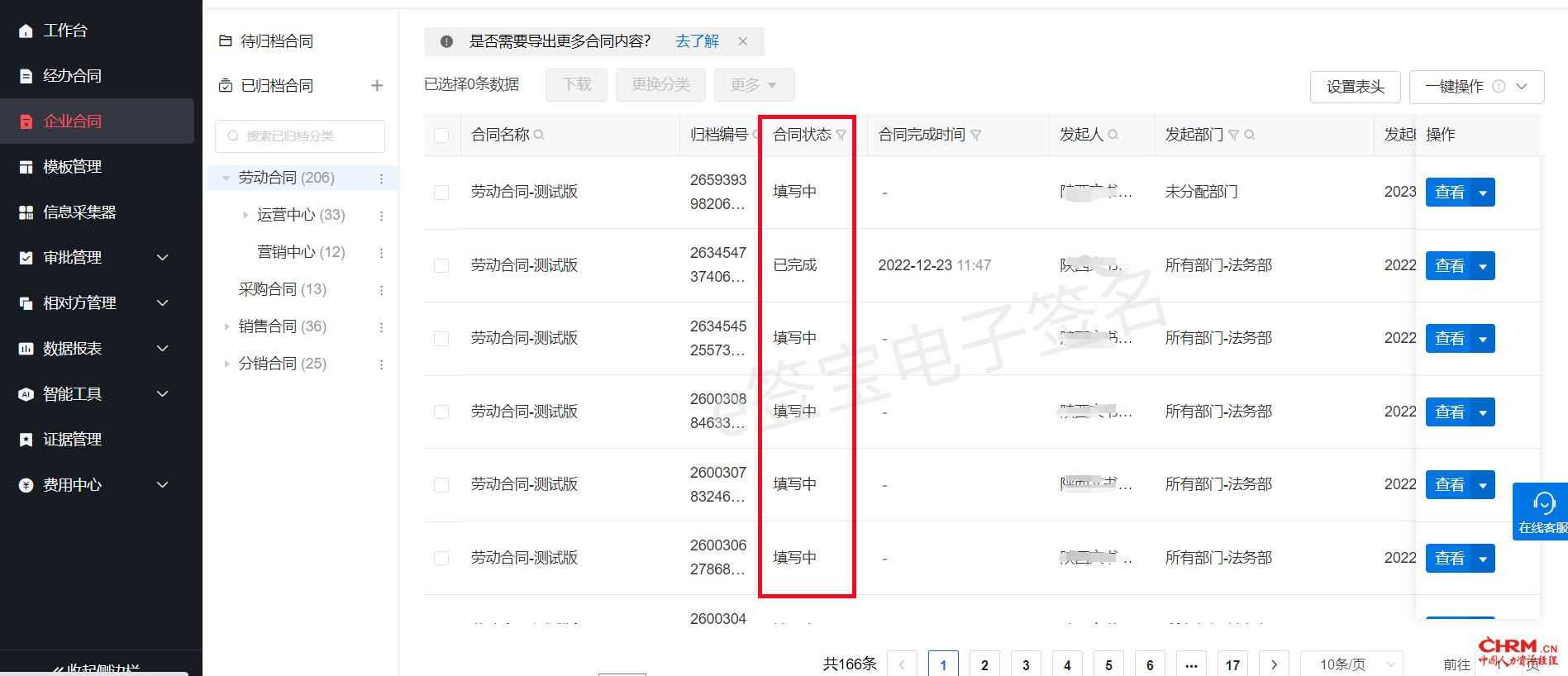
Task: Open more options for 销售合同 (36)
Action: coord(381,327)
